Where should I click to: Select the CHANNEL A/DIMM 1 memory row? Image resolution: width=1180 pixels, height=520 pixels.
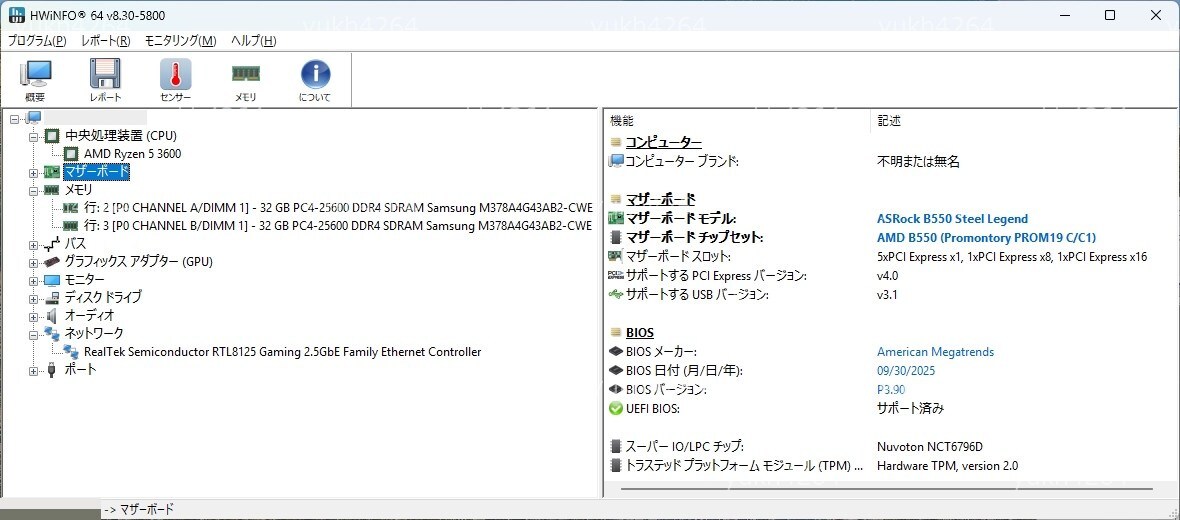point(337,208)
